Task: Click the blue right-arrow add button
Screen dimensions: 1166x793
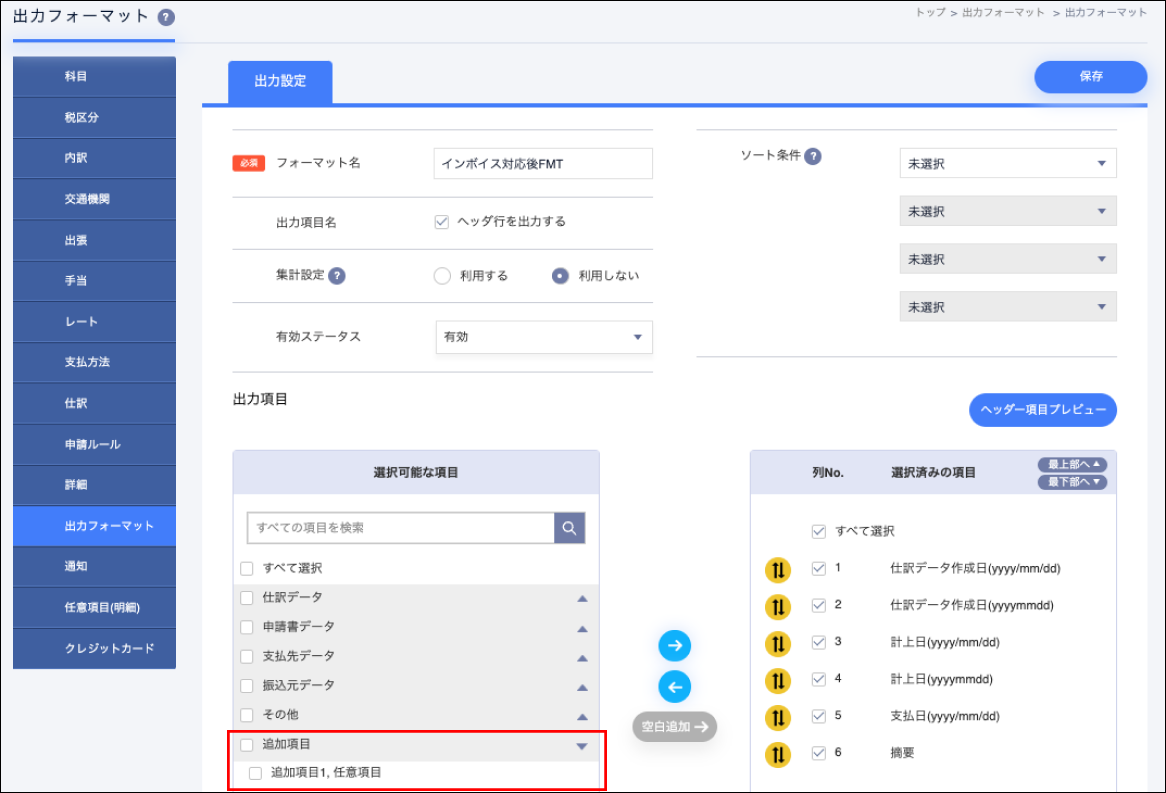Action: (675, 646)
